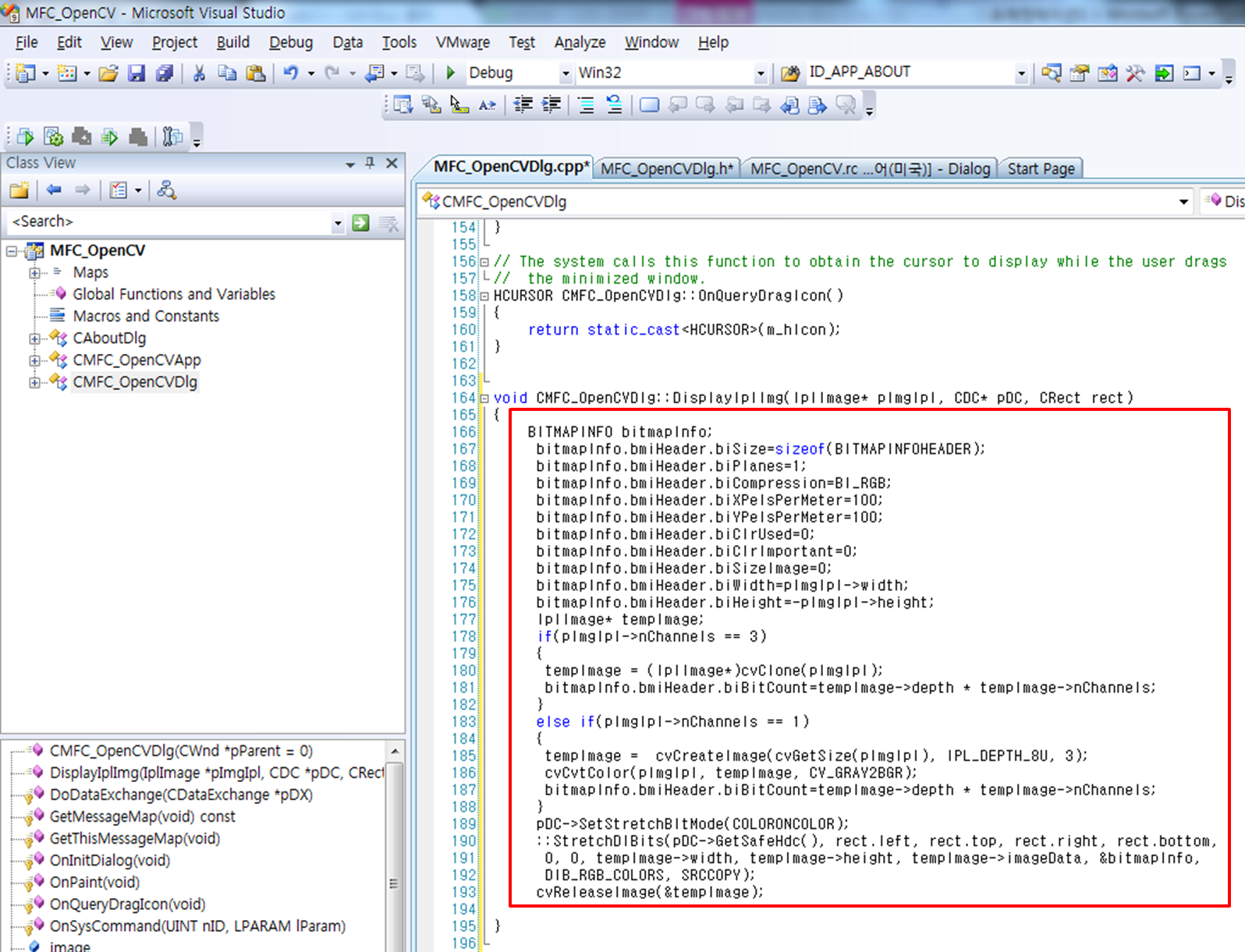Click the Build toolbar's first build icon

point(26,137)
